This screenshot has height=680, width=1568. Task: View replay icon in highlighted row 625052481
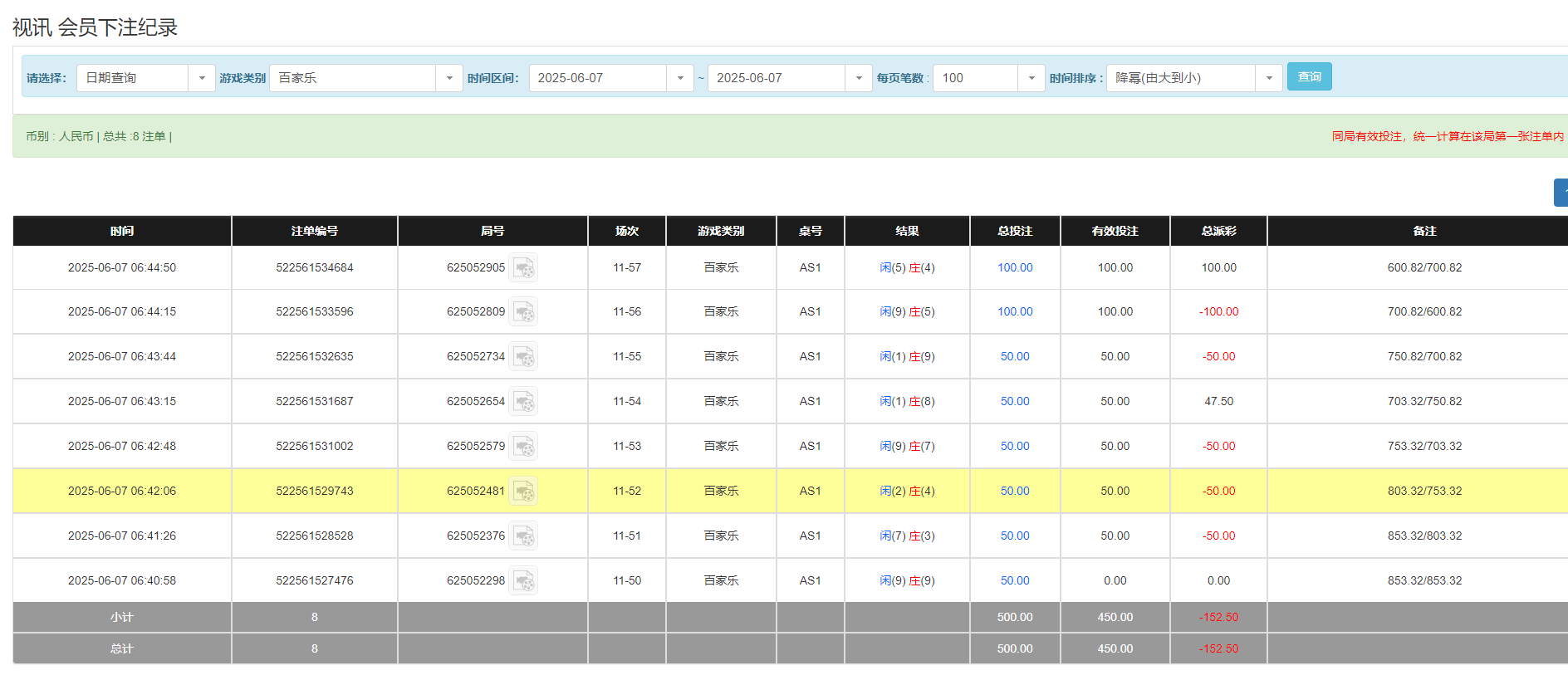click(x=523, y=492)
